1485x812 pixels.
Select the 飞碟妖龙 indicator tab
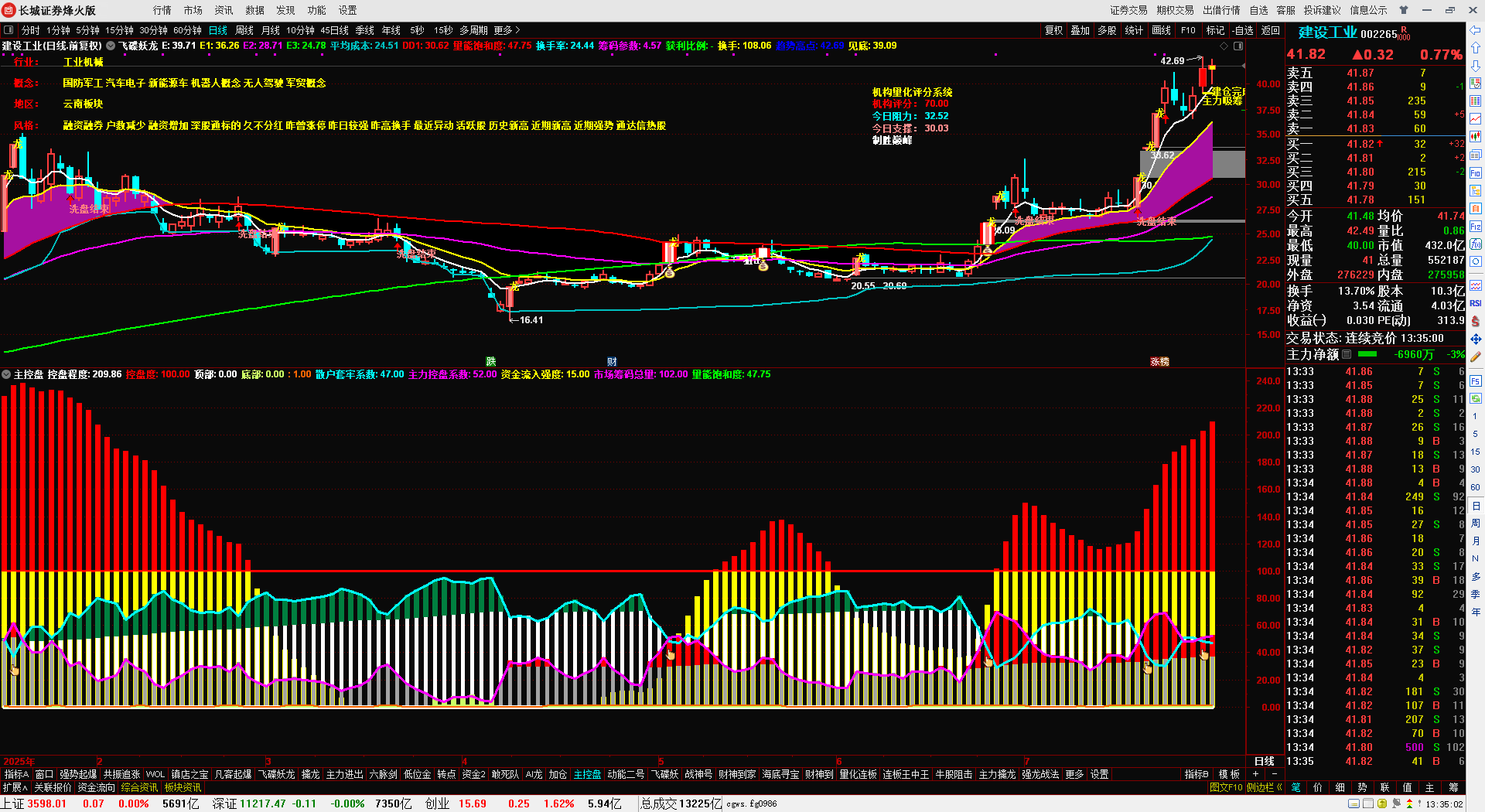pos(277,774)
